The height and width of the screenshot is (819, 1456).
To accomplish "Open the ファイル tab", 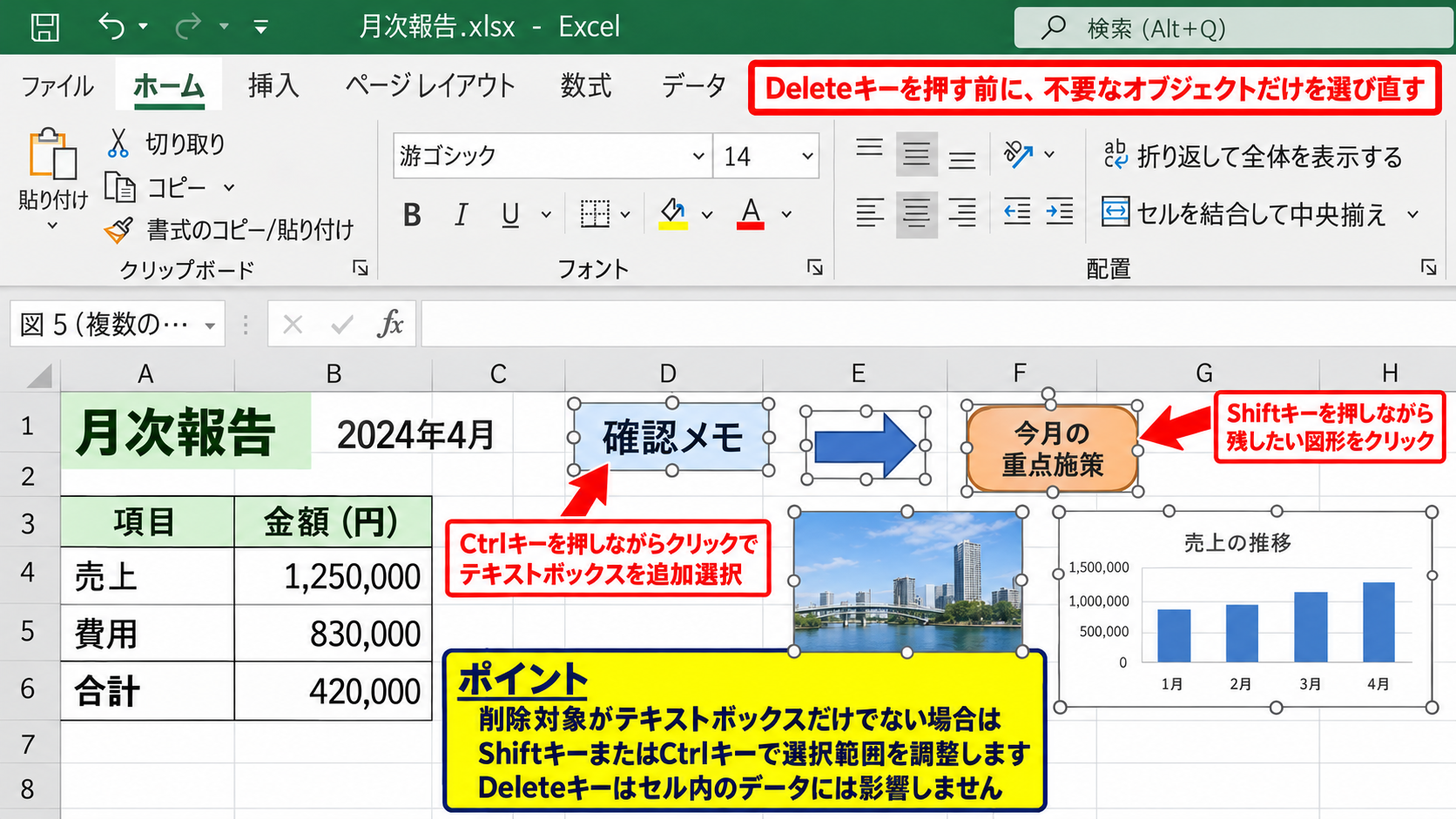I will pos(57,86).
